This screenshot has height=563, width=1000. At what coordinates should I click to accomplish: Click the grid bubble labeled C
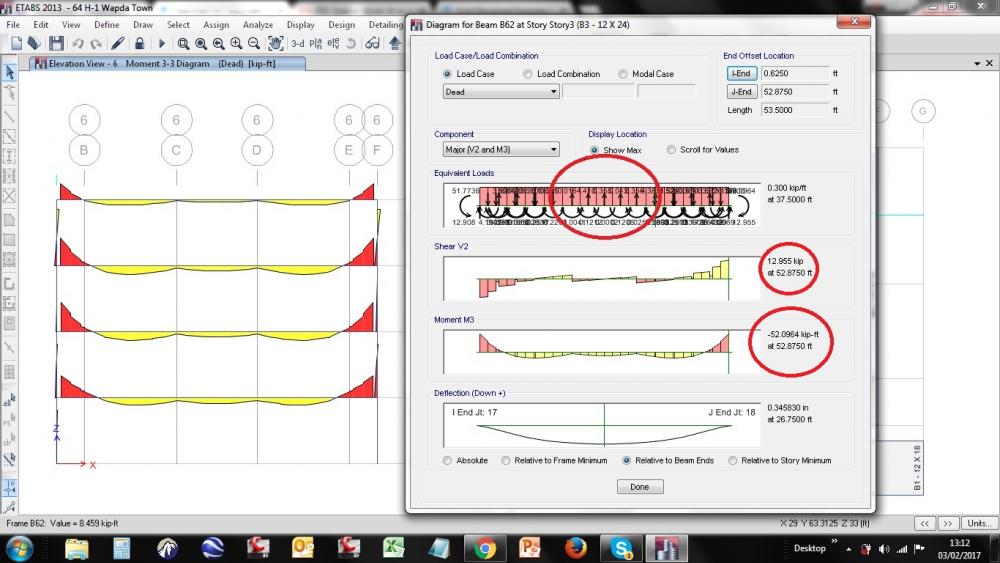(176, 150)
